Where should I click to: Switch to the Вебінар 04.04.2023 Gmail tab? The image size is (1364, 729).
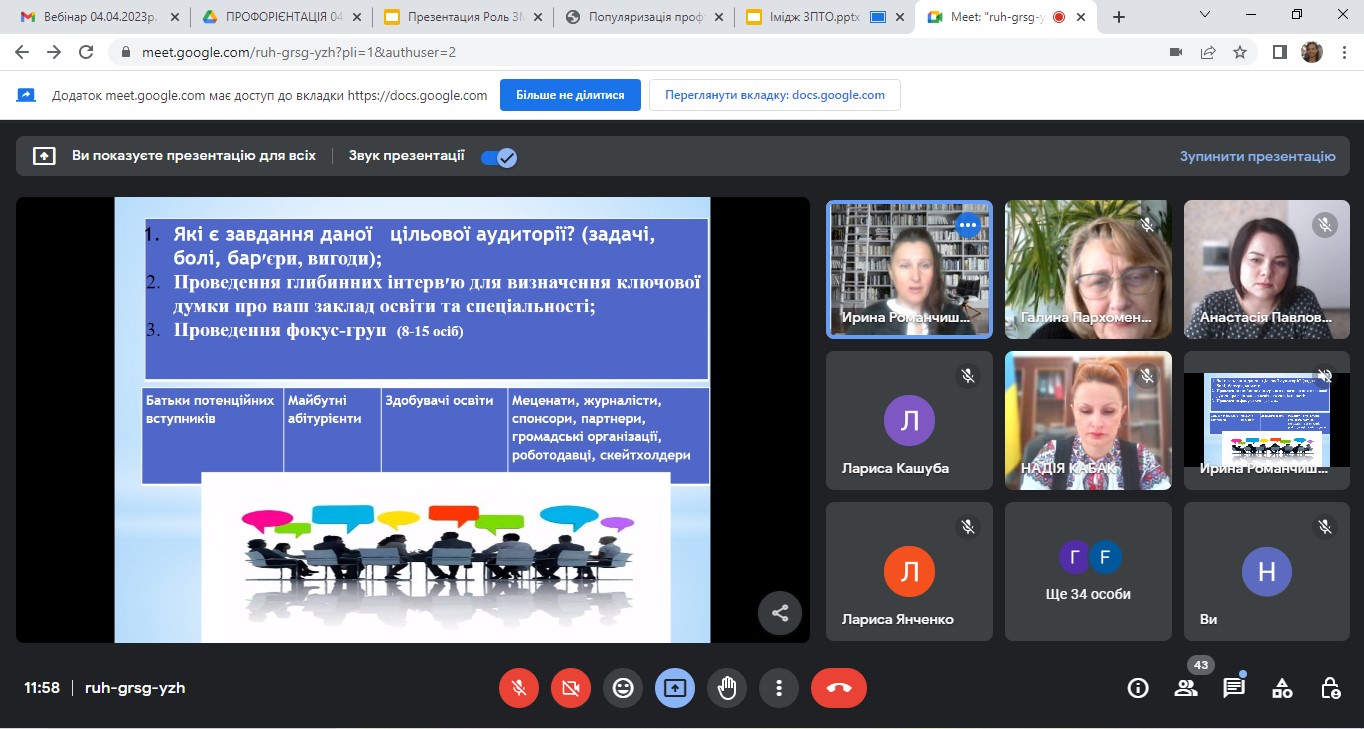(x=94, y=17)
